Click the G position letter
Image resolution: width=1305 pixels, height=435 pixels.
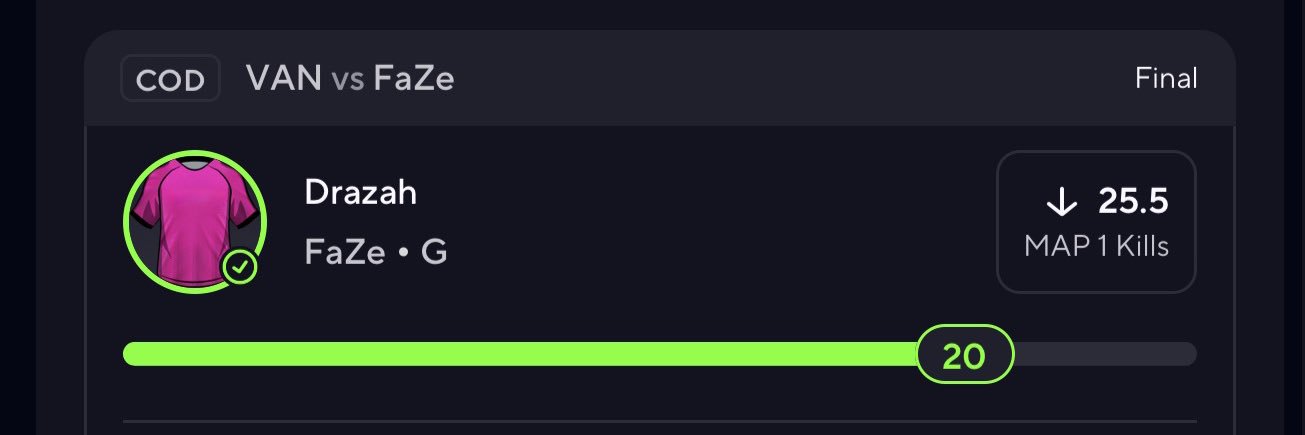click(x=434, y=252)
